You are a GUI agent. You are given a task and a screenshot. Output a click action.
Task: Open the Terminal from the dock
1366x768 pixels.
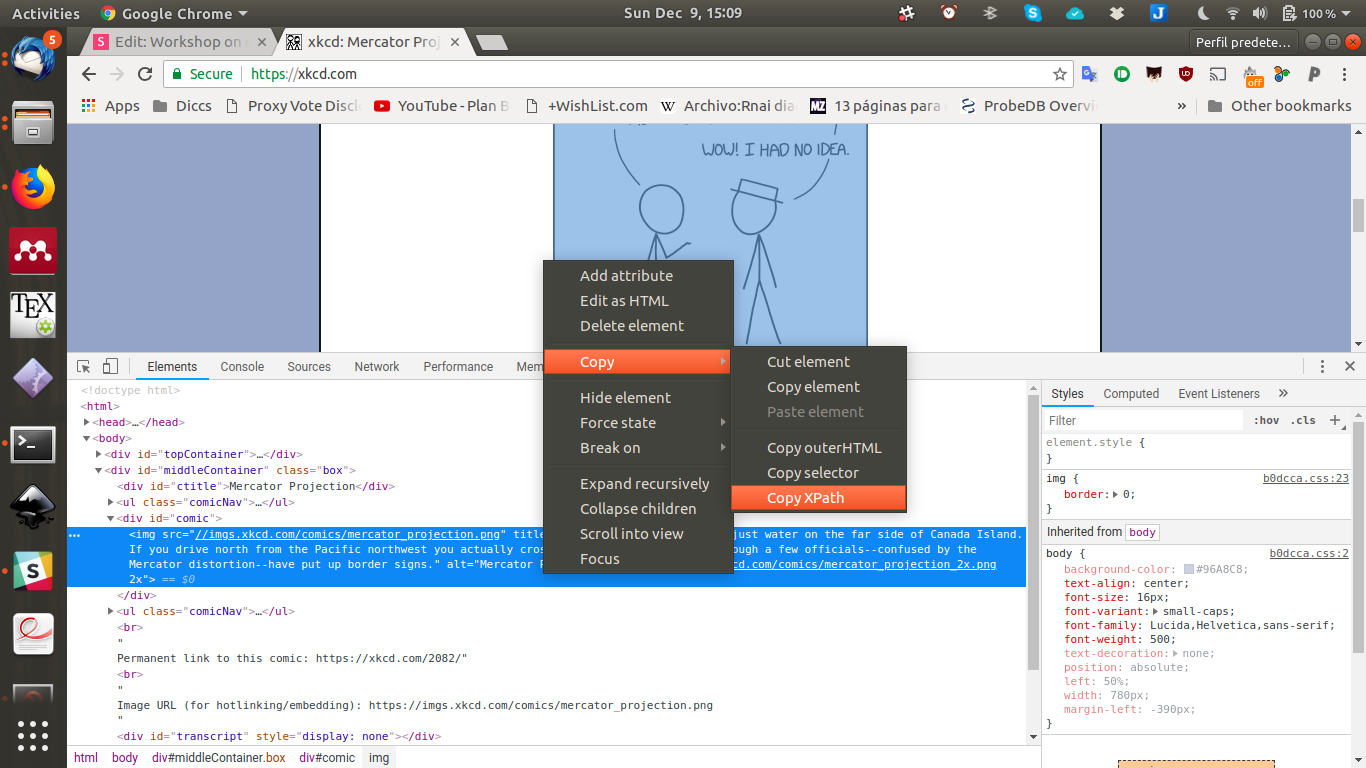click(x=33, y=445)
